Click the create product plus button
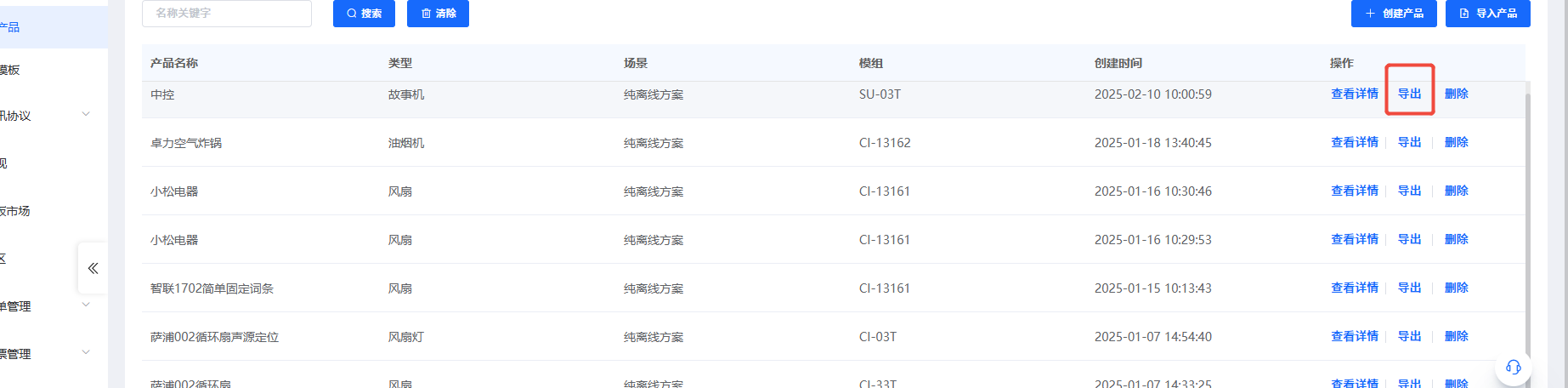This screenshot has width=1568, height=388. tap(1394, 14)
